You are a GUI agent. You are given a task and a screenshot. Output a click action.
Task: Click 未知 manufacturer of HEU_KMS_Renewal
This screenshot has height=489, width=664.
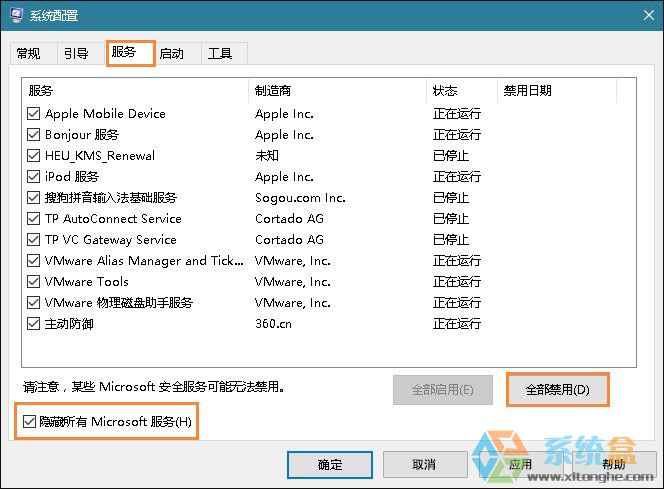266,155
